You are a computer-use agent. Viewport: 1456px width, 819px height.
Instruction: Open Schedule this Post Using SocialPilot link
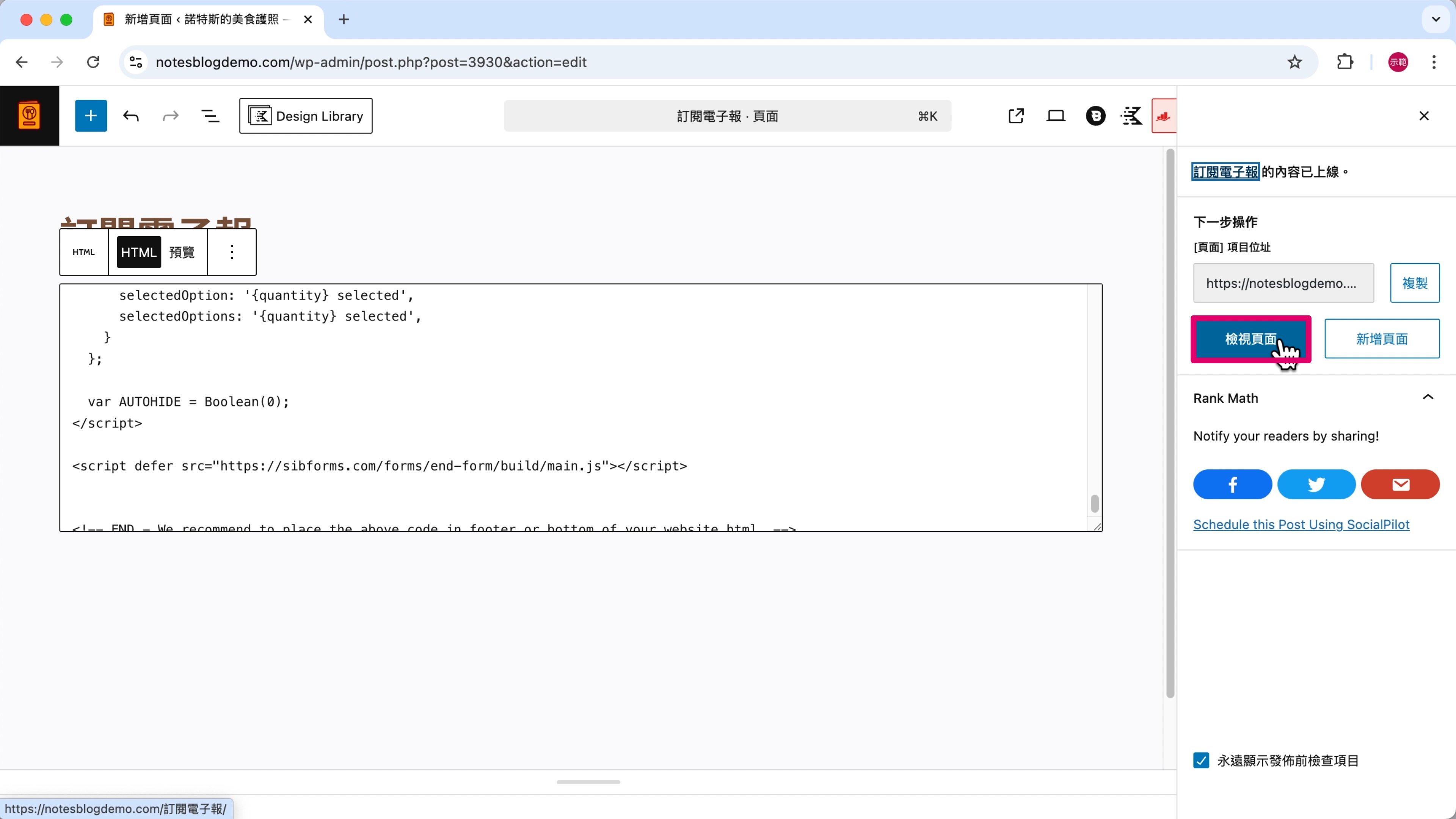click(1301, 524)
